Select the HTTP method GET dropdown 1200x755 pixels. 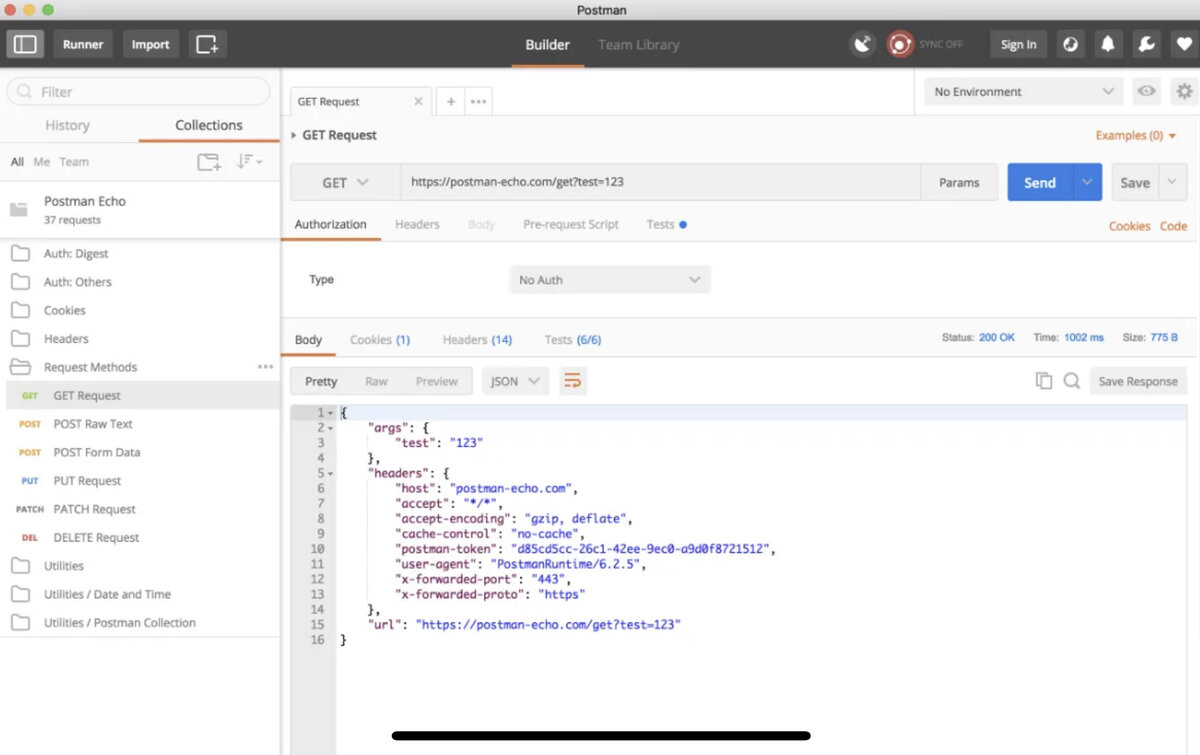point(345,183)
